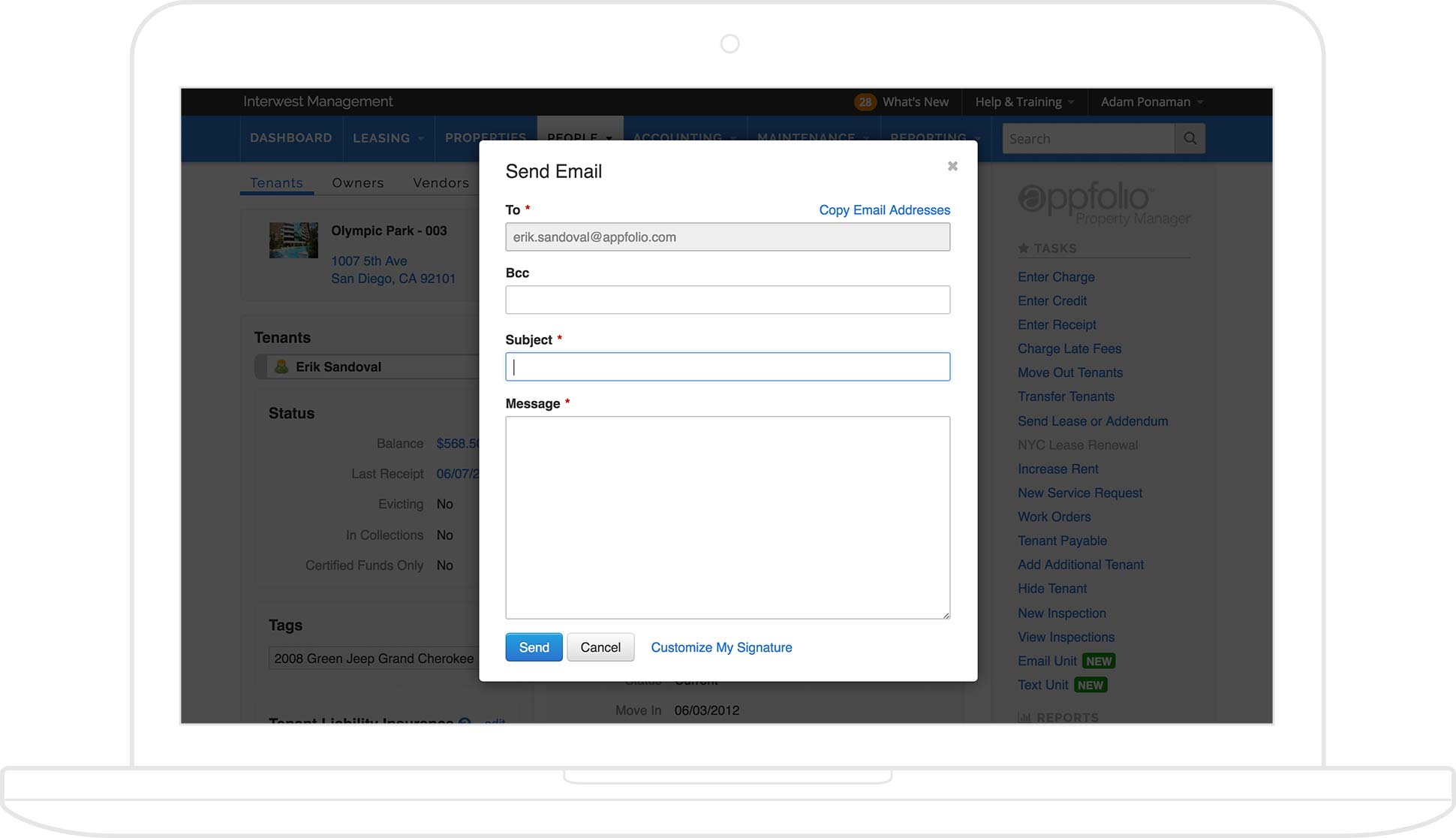Select the Enter Charge task link

1055,276
